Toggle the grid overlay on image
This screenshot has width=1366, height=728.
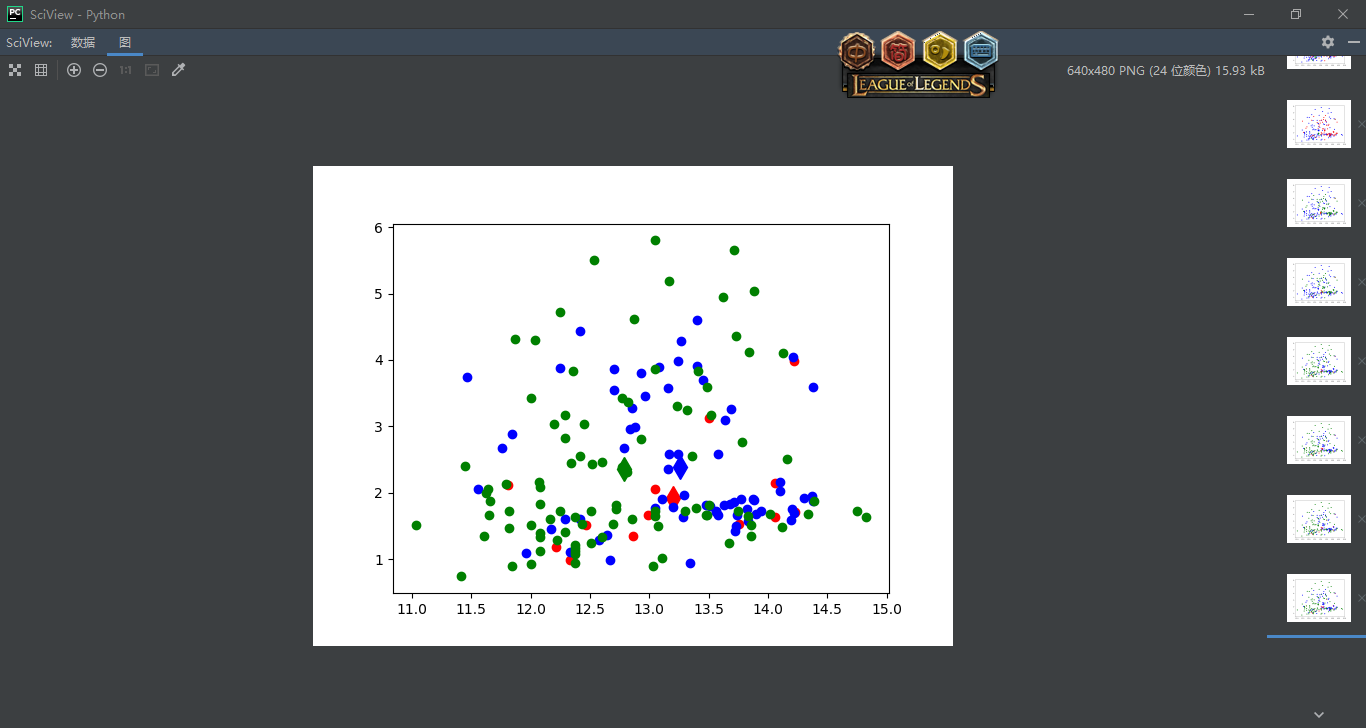coord(41,70)
